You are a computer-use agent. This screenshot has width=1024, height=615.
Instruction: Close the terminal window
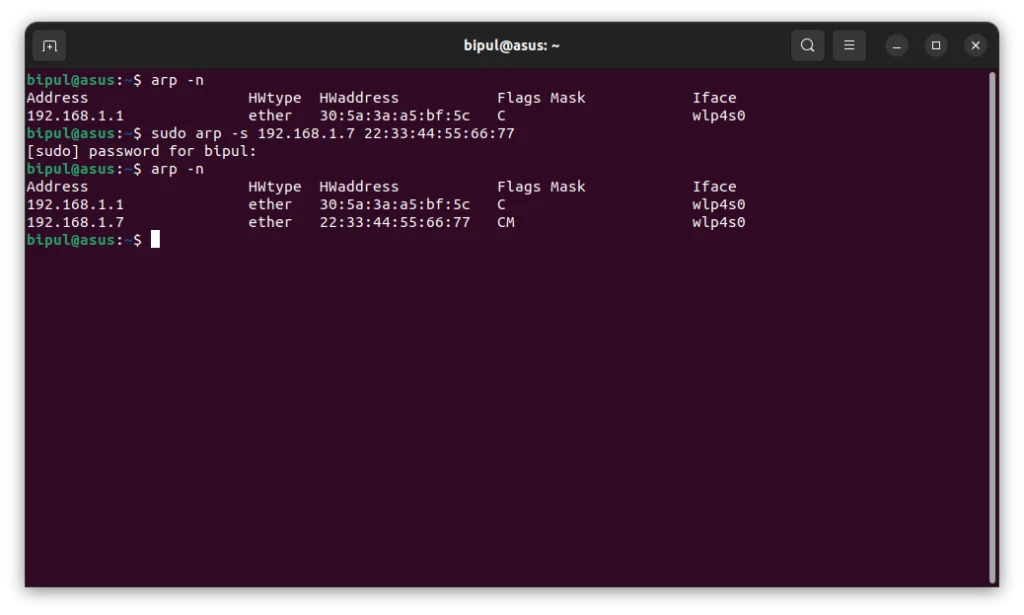976,46
